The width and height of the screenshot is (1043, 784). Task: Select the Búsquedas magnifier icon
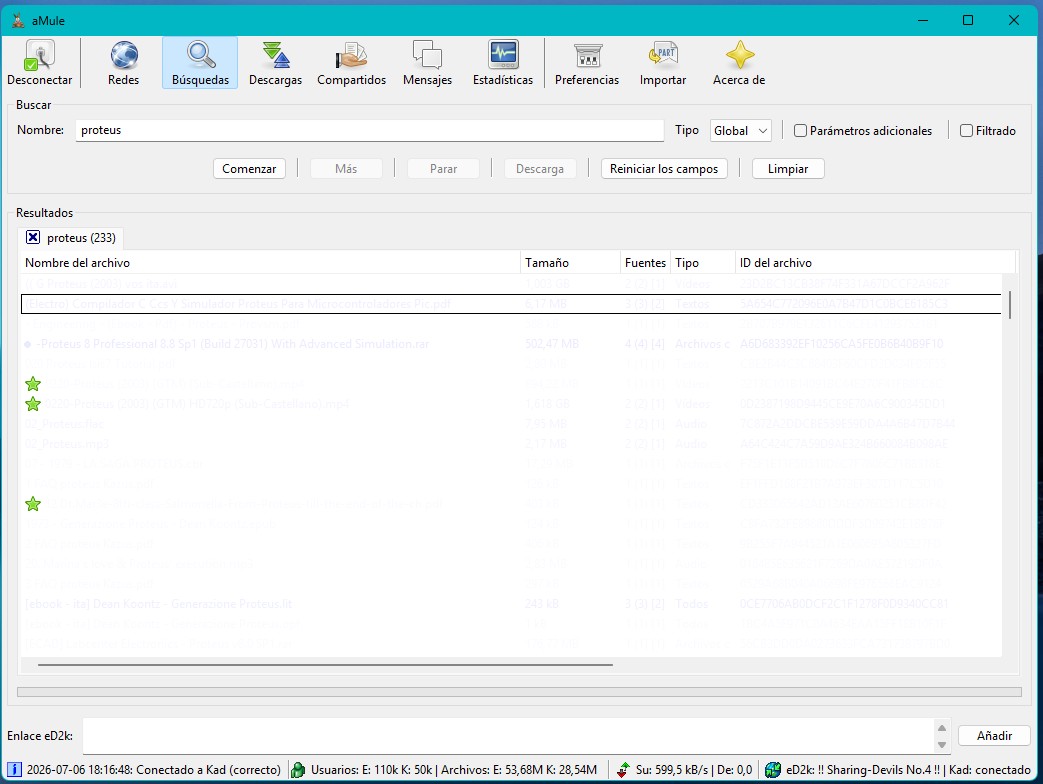click(x=200, y=55)
